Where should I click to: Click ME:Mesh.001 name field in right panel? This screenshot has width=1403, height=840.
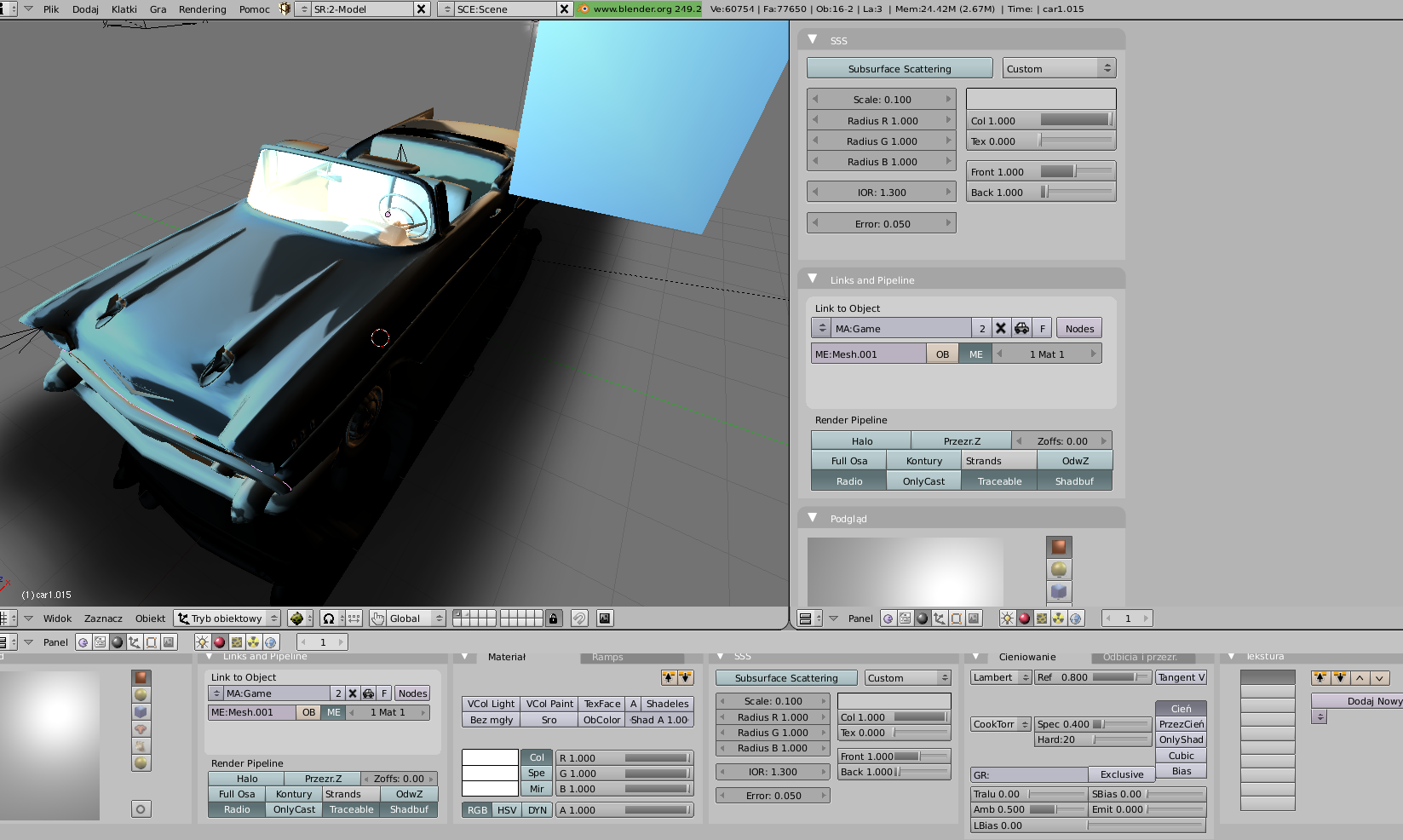coord(868,354)
